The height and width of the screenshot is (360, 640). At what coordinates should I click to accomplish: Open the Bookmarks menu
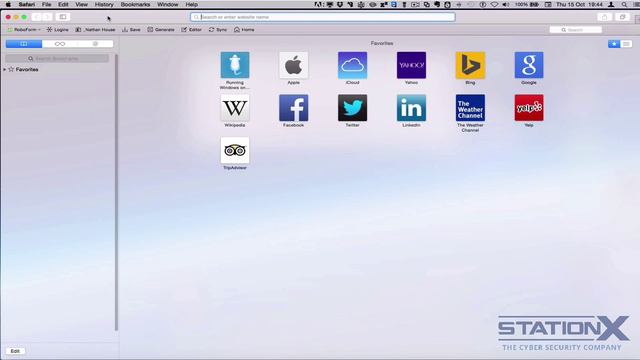pyautogui.click(x=135, y=4)
